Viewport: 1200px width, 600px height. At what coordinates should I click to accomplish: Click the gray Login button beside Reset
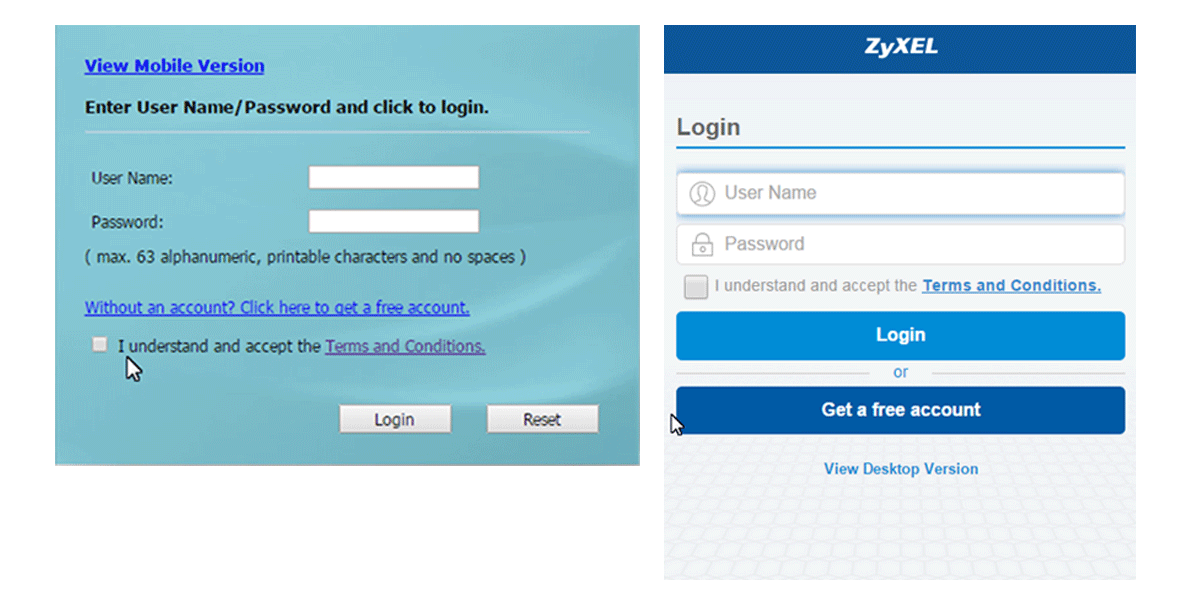395,419
